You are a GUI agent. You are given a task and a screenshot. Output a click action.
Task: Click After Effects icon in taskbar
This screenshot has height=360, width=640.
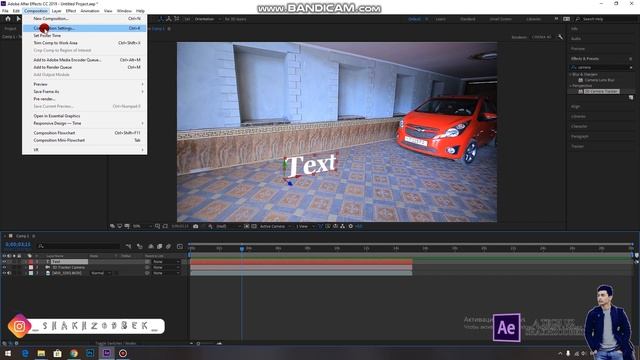[107, 353]
